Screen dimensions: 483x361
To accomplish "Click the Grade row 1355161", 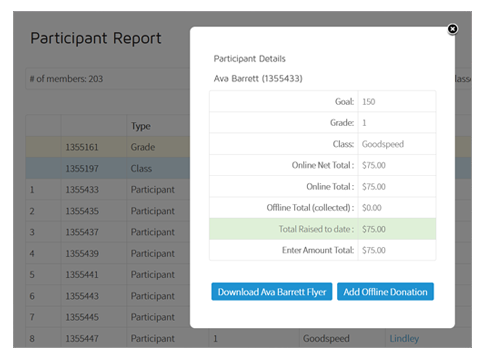I will 108,147.
